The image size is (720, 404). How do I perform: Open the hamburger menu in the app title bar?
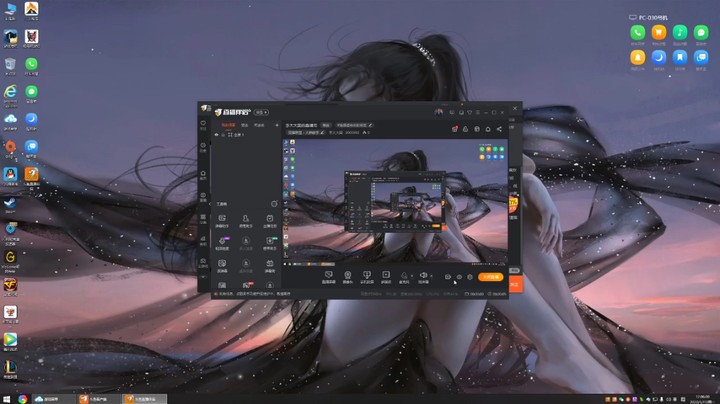point(478,112)
